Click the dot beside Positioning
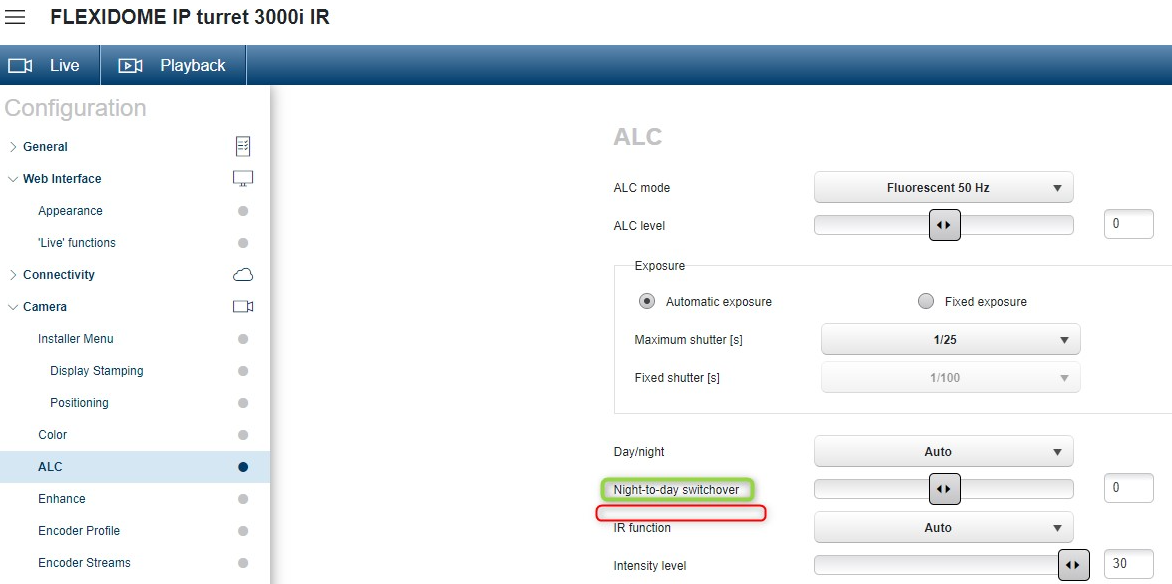1172x584 pixels. coord(243,403)
